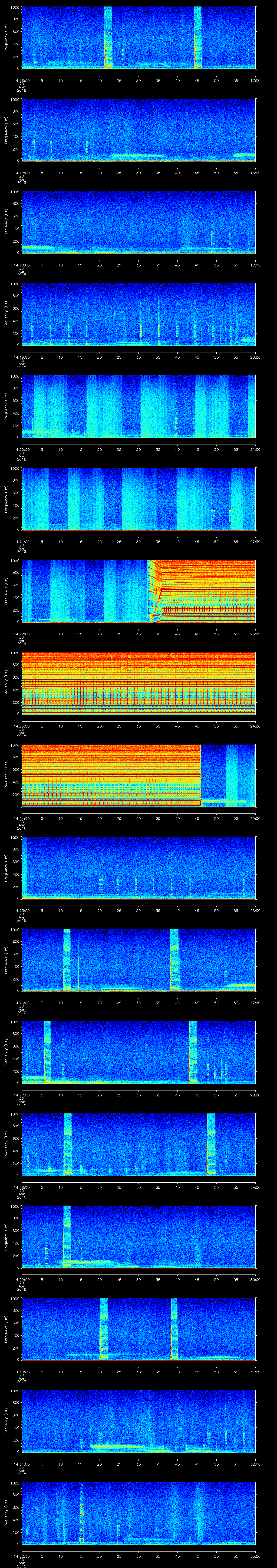Click burst near 11 seconds in 14:29:00 panel
The image size is (277, 1568).
click(x=66, y=1236)
